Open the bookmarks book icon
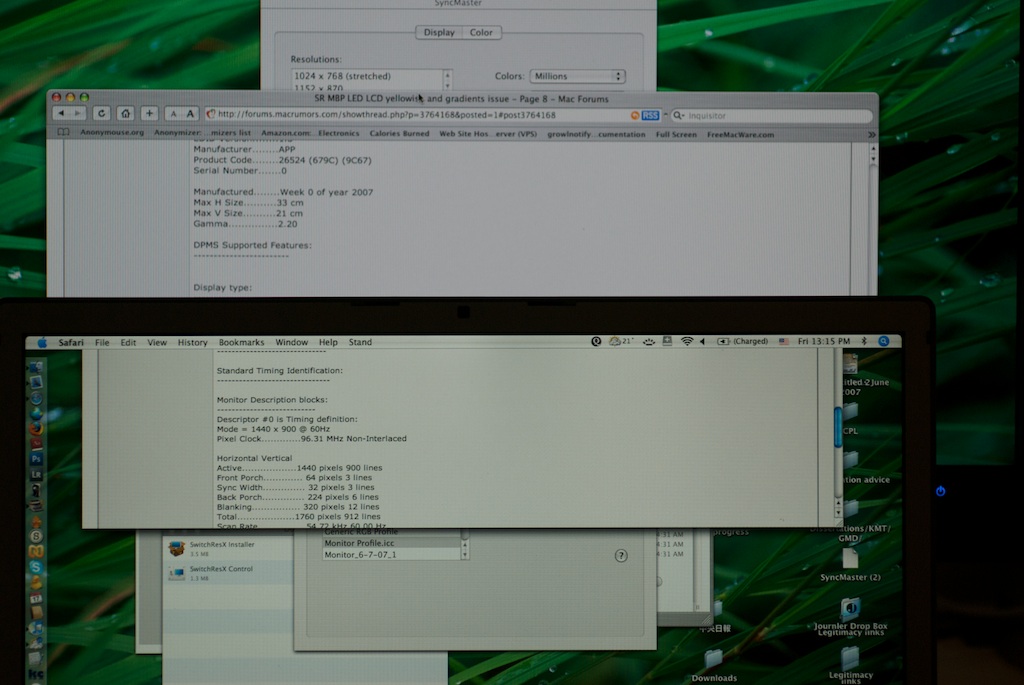1024x685 pixels. pos(63,133)
